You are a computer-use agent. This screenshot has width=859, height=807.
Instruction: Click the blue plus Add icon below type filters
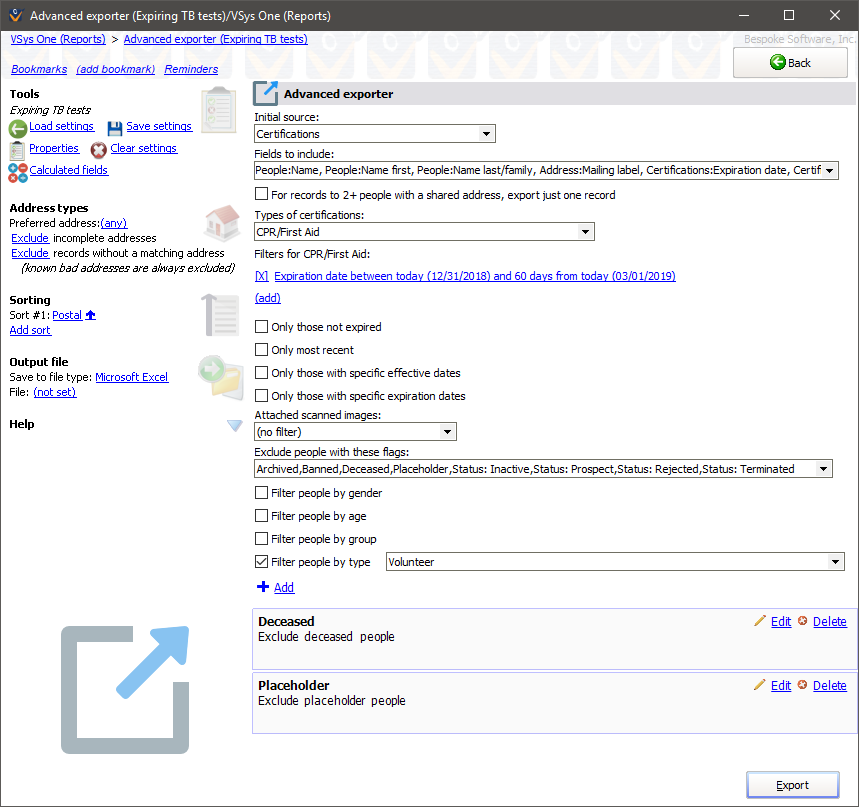pyautogui.click(x=263, y=587)
